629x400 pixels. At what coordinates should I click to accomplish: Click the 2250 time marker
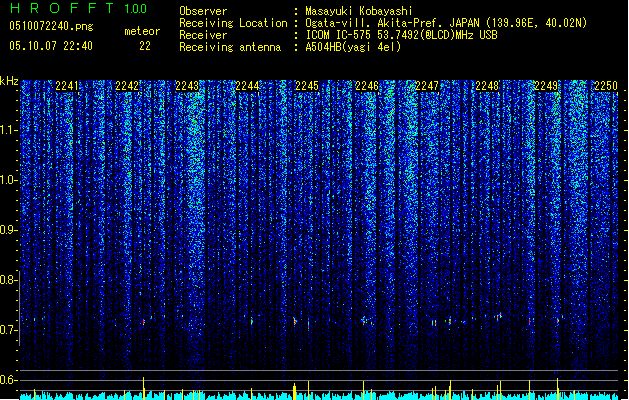point(606,86)
